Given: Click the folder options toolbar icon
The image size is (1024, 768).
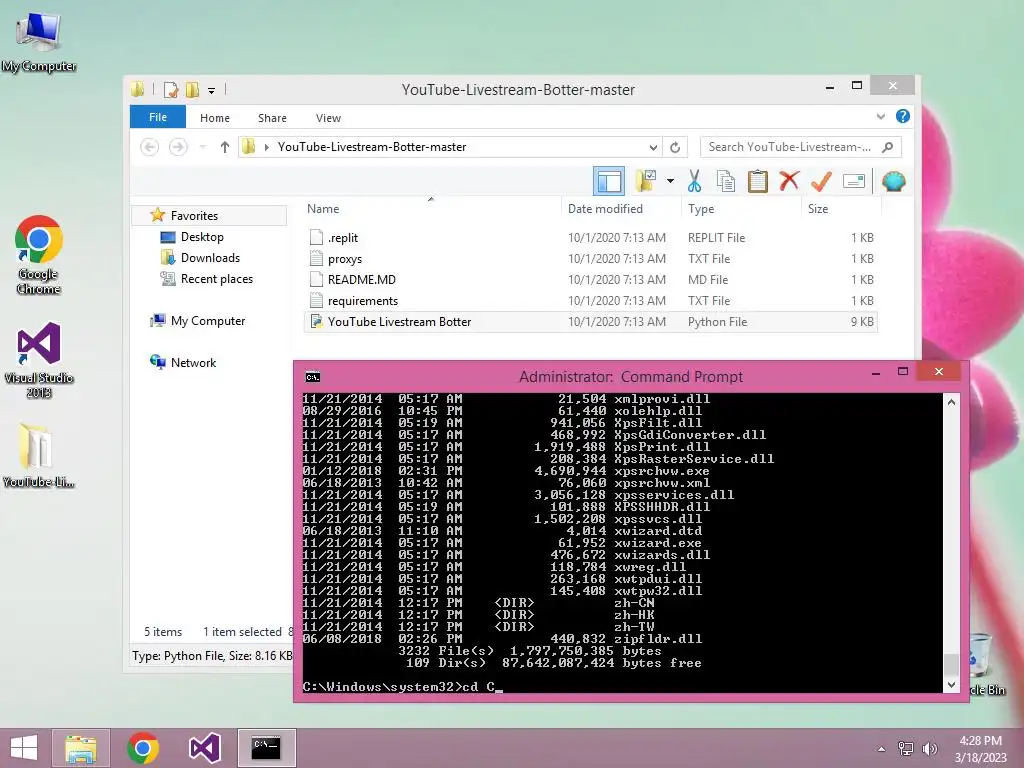Looking at the screenshot, I should point(646,181).
